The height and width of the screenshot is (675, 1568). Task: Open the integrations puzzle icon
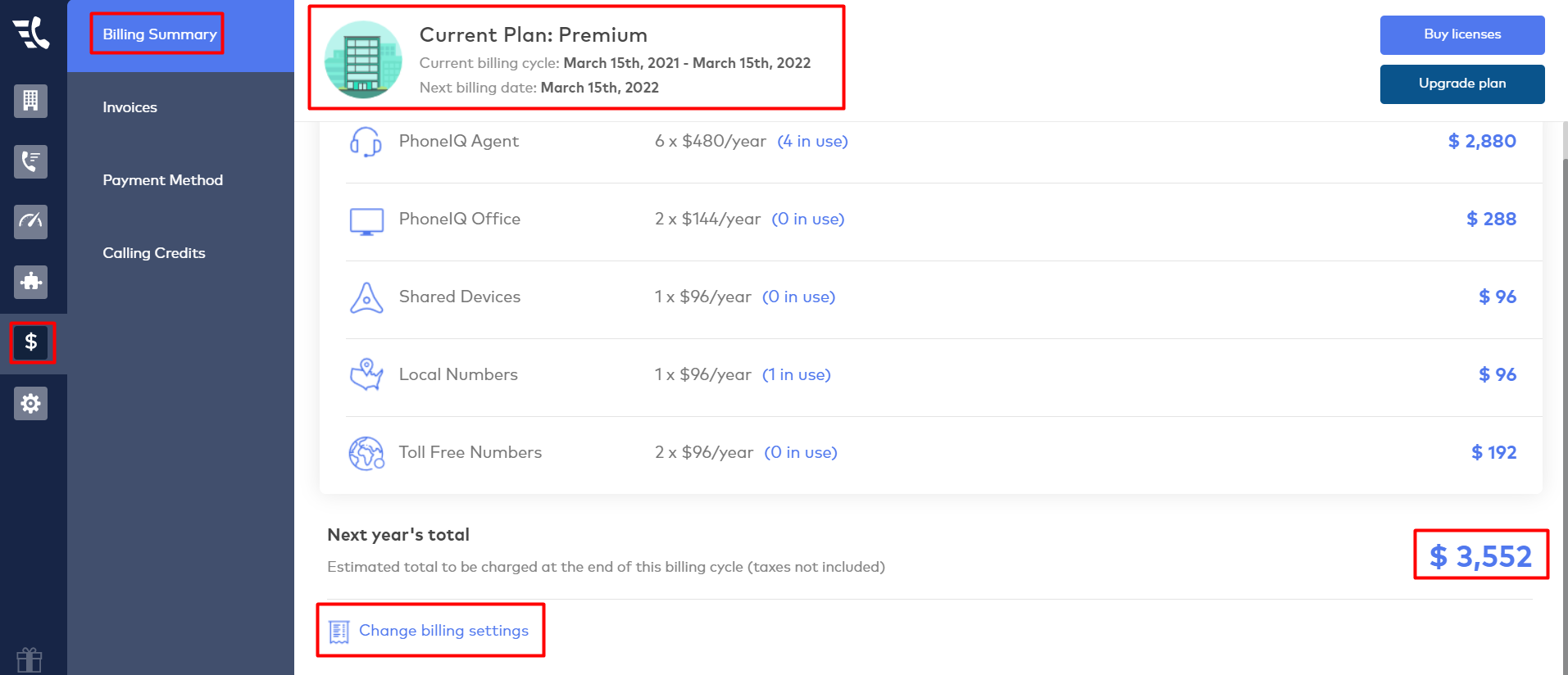pyautogui.click(x=30, y=282)
